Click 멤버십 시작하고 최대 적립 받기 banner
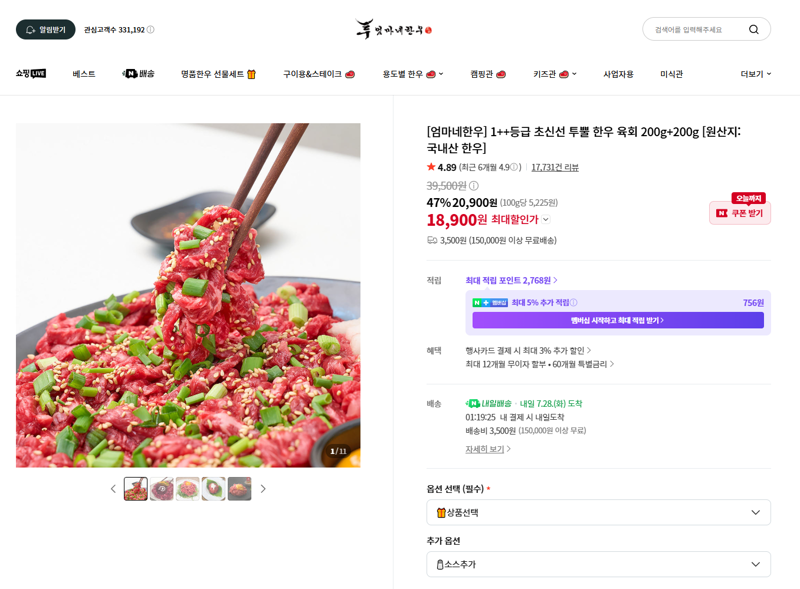Image resolution: width=800 pixels, height=589 pixels. (x=618, y=320)
